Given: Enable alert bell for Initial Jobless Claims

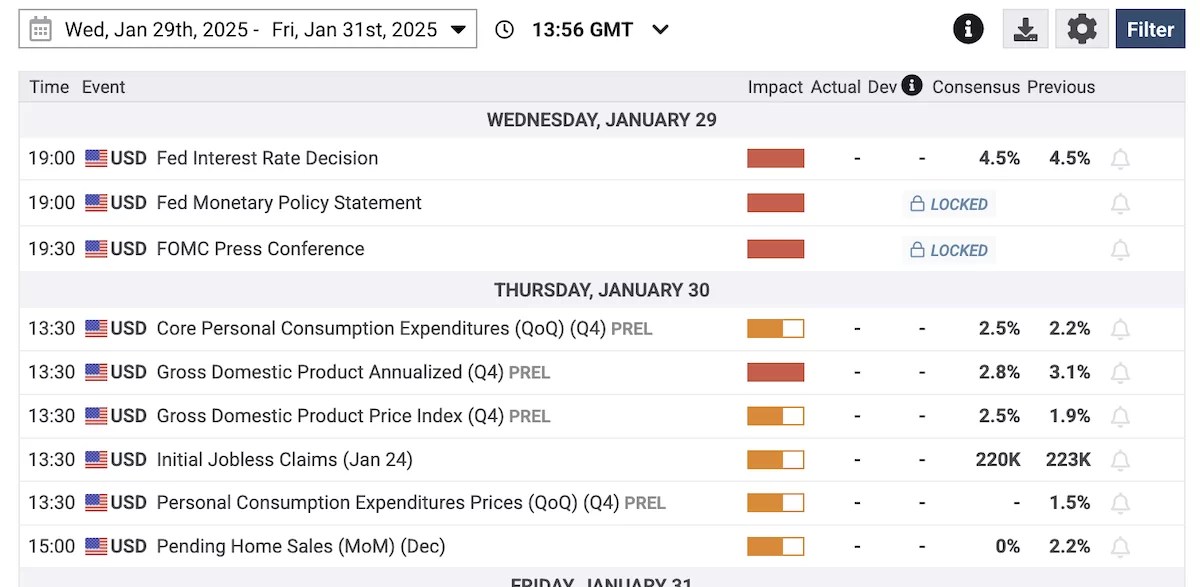Looking at the screenshot, I should pos(1121,460).
